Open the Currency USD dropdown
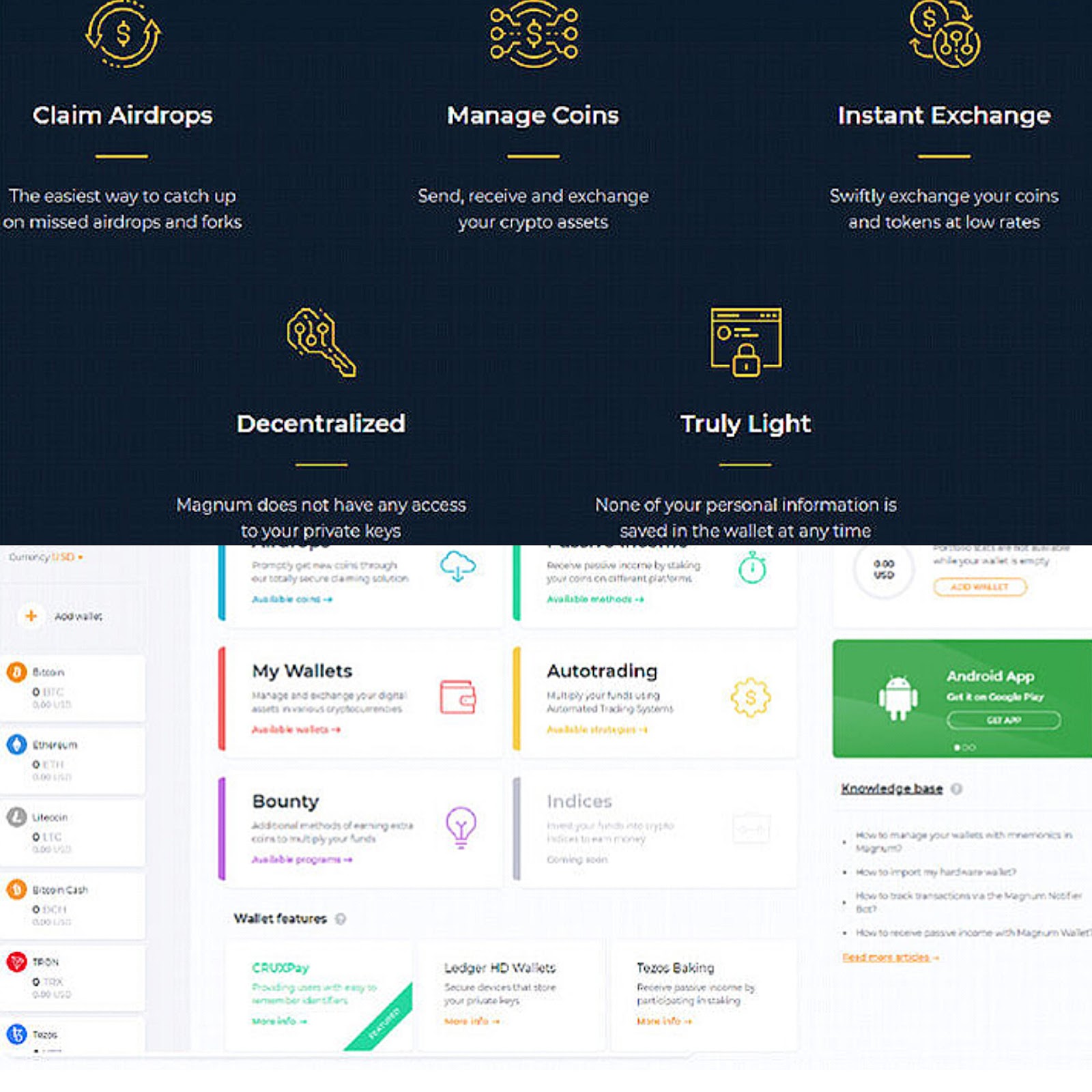Screen dimensions: 1092x1092 [x=46, y=557]
